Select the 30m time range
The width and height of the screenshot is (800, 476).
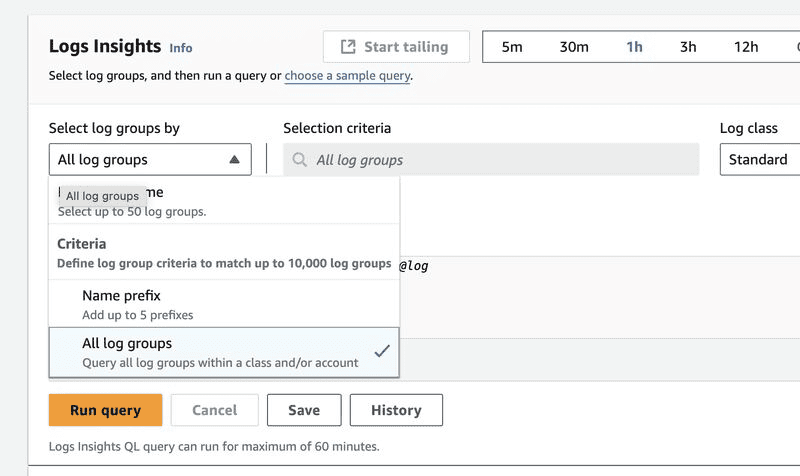click(574, 47)
